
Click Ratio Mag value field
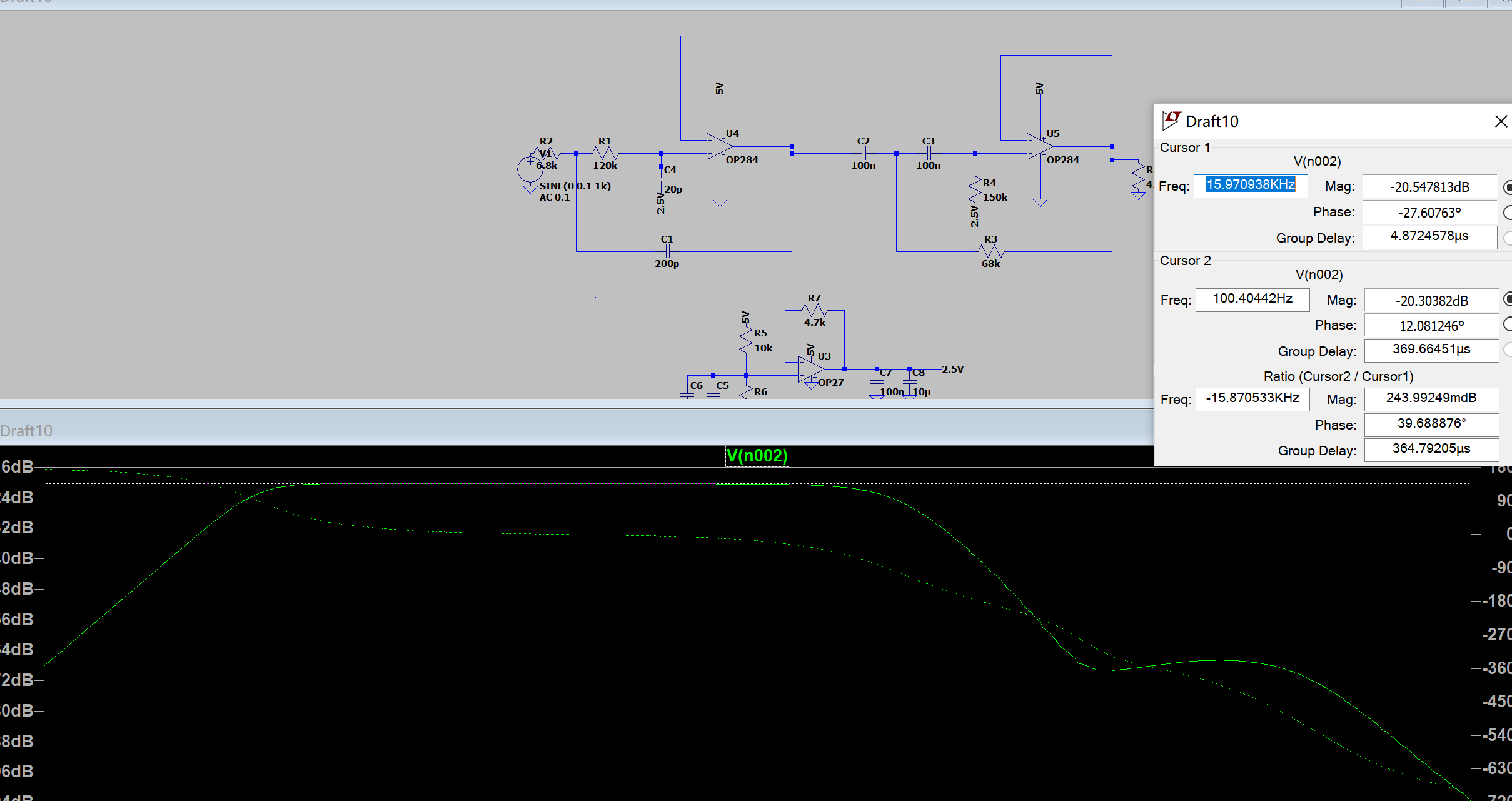pyautogui.click(x=1431, y=399)
